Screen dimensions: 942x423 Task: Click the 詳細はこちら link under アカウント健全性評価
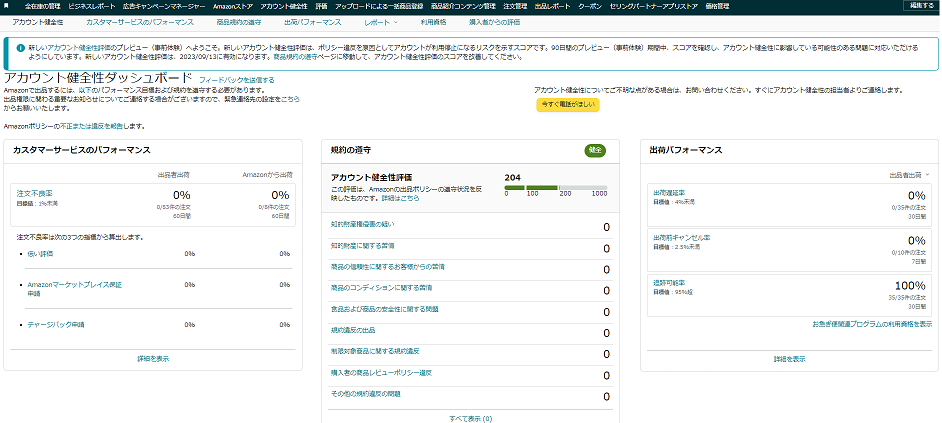point(401,198)
